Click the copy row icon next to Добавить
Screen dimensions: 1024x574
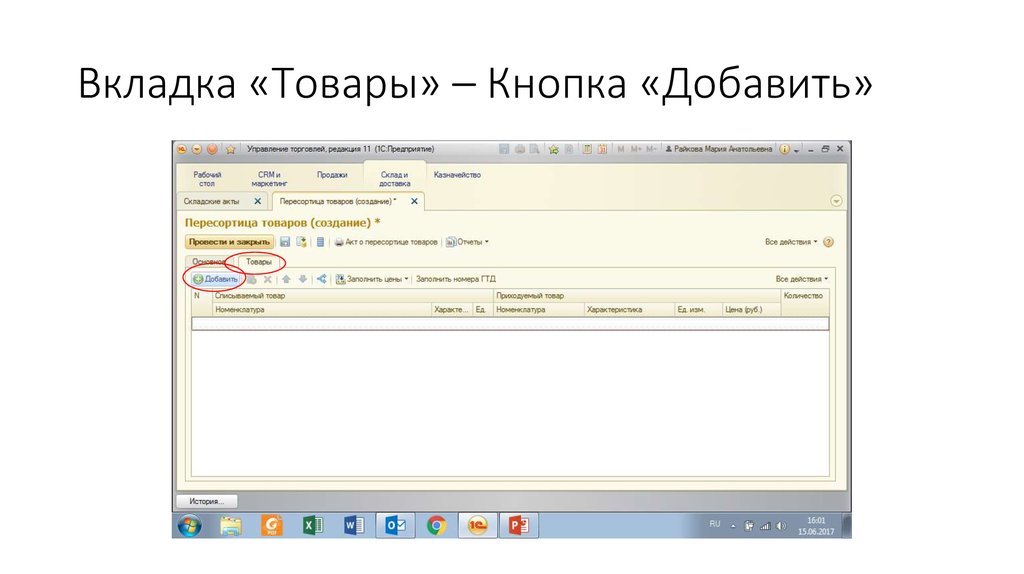pos(252,279)
